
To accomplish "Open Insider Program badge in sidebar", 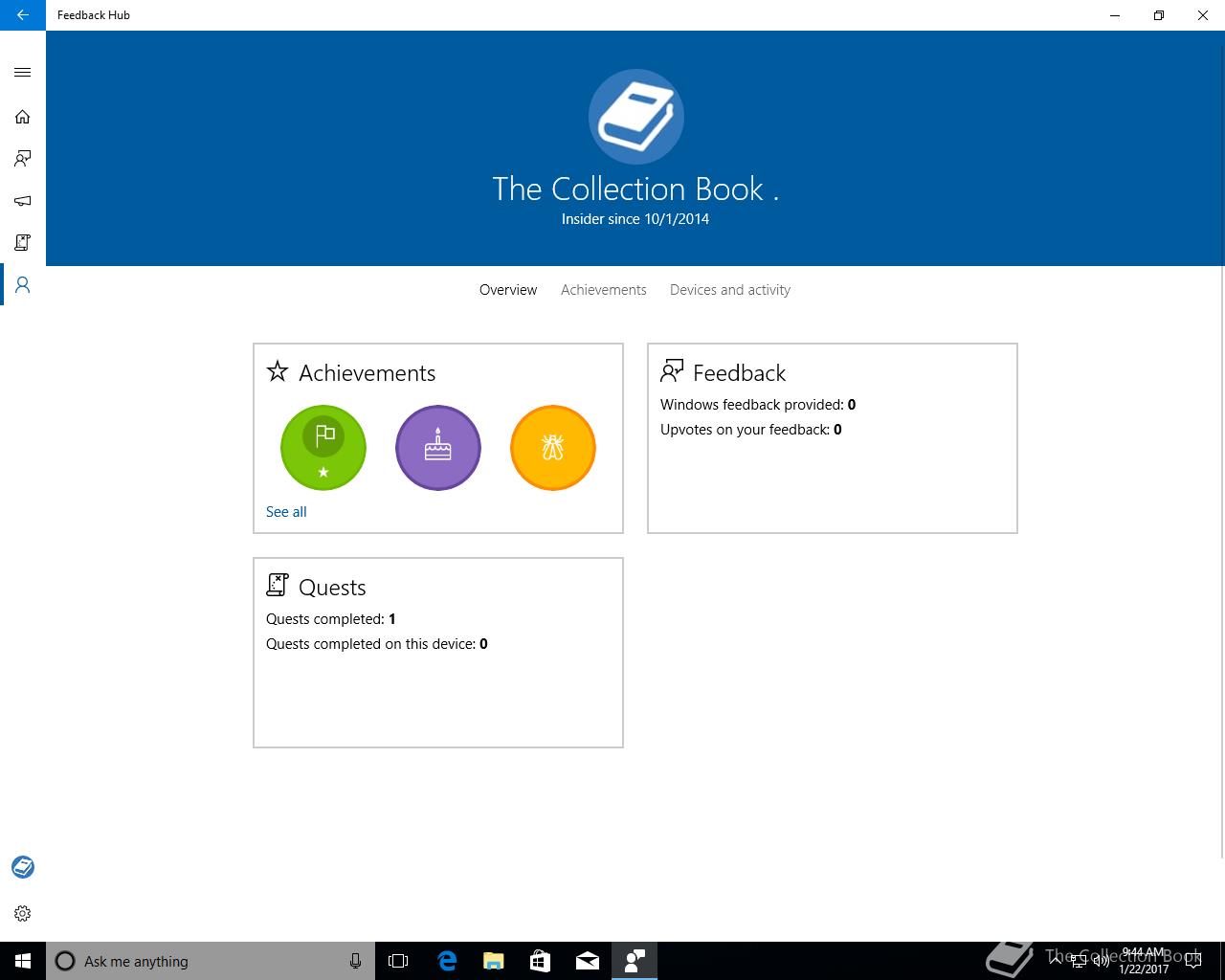I will (23, 867).
